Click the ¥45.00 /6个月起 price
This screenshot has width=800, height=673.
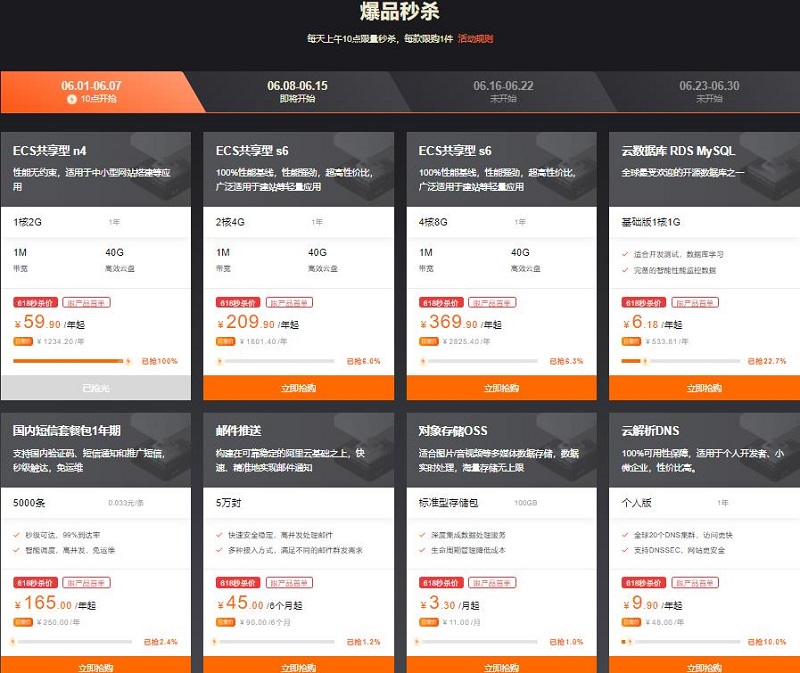pyautogui.click(x=259, y=603)
